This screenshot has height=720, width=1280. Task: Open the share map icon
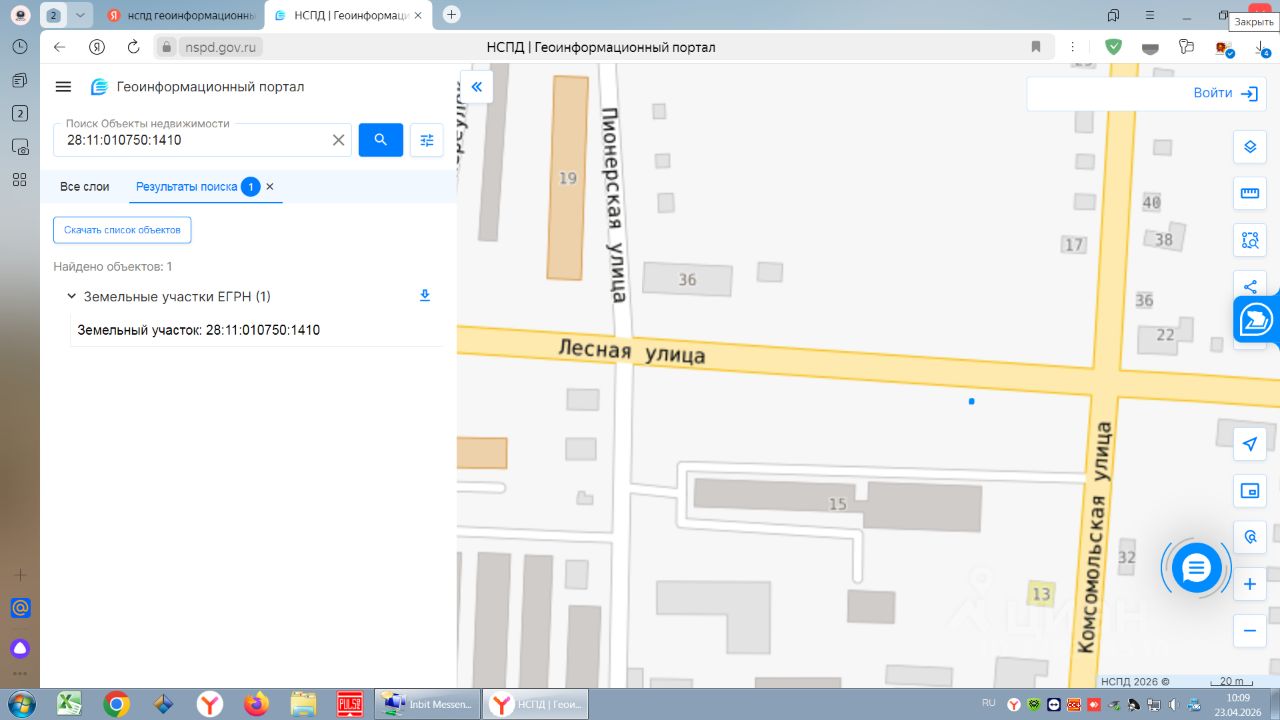[1249, 286]
